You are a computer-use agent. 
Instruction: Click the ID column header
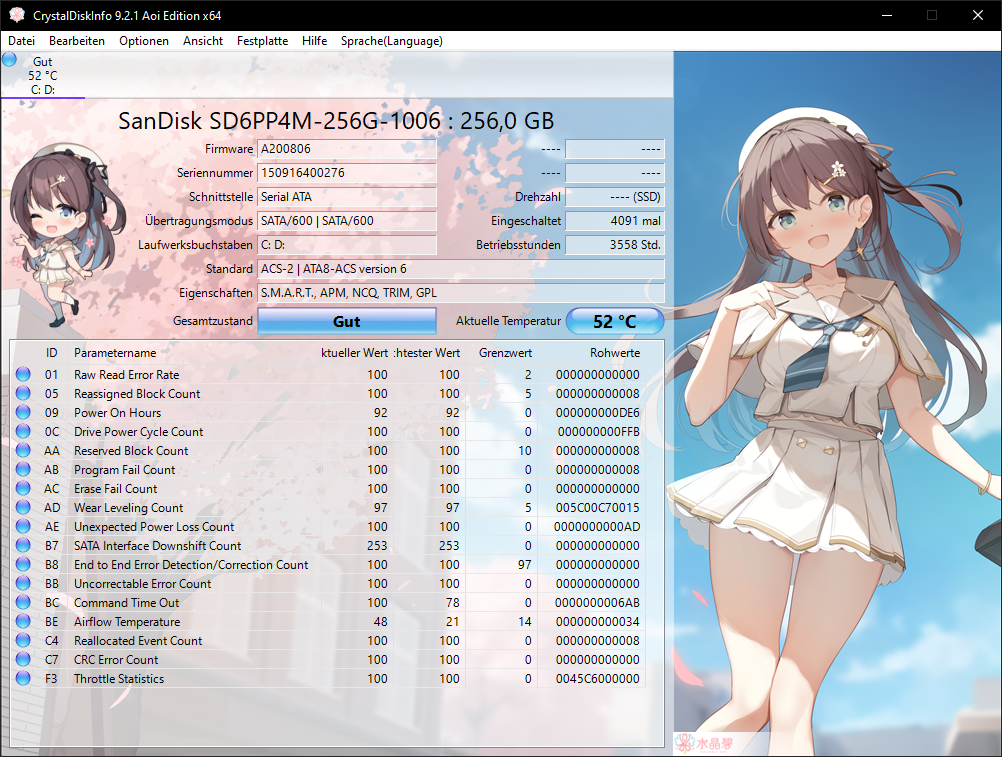[51, 353]
